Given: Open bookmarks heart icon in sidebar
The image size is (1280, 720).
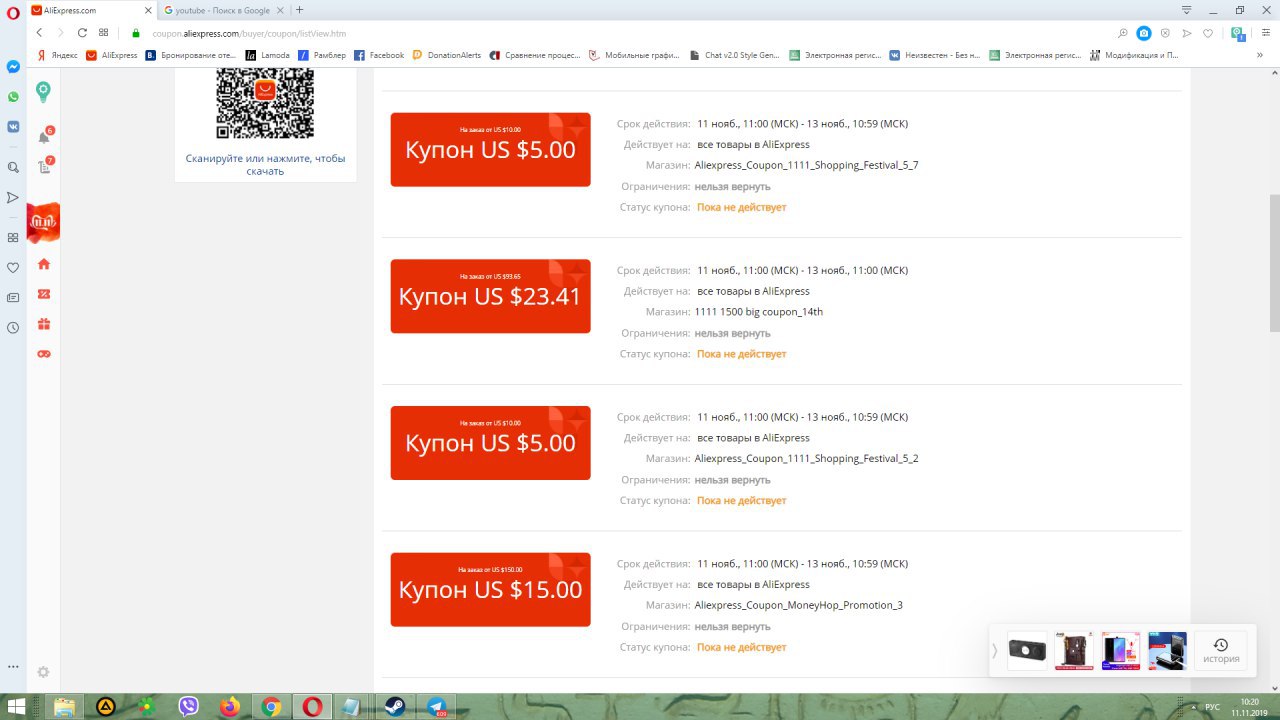Looking at the screenshot, I should [14, 267].
